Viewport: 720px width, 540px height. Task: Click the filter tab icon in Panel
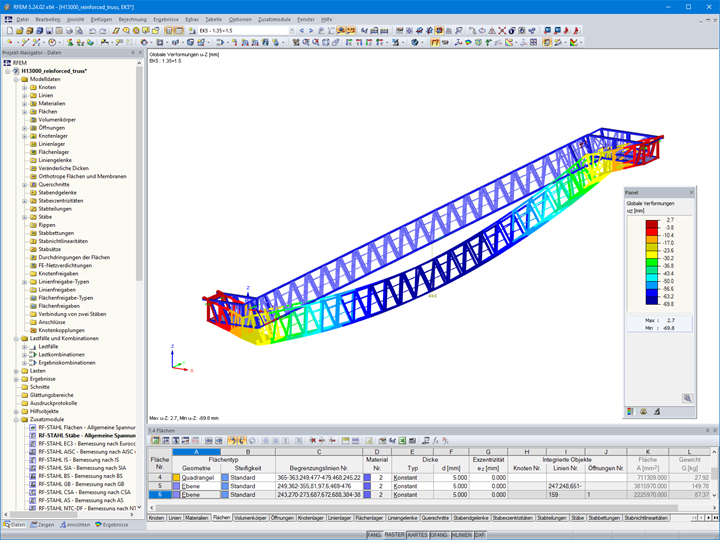pyautogui.click(x=657, y=412)
